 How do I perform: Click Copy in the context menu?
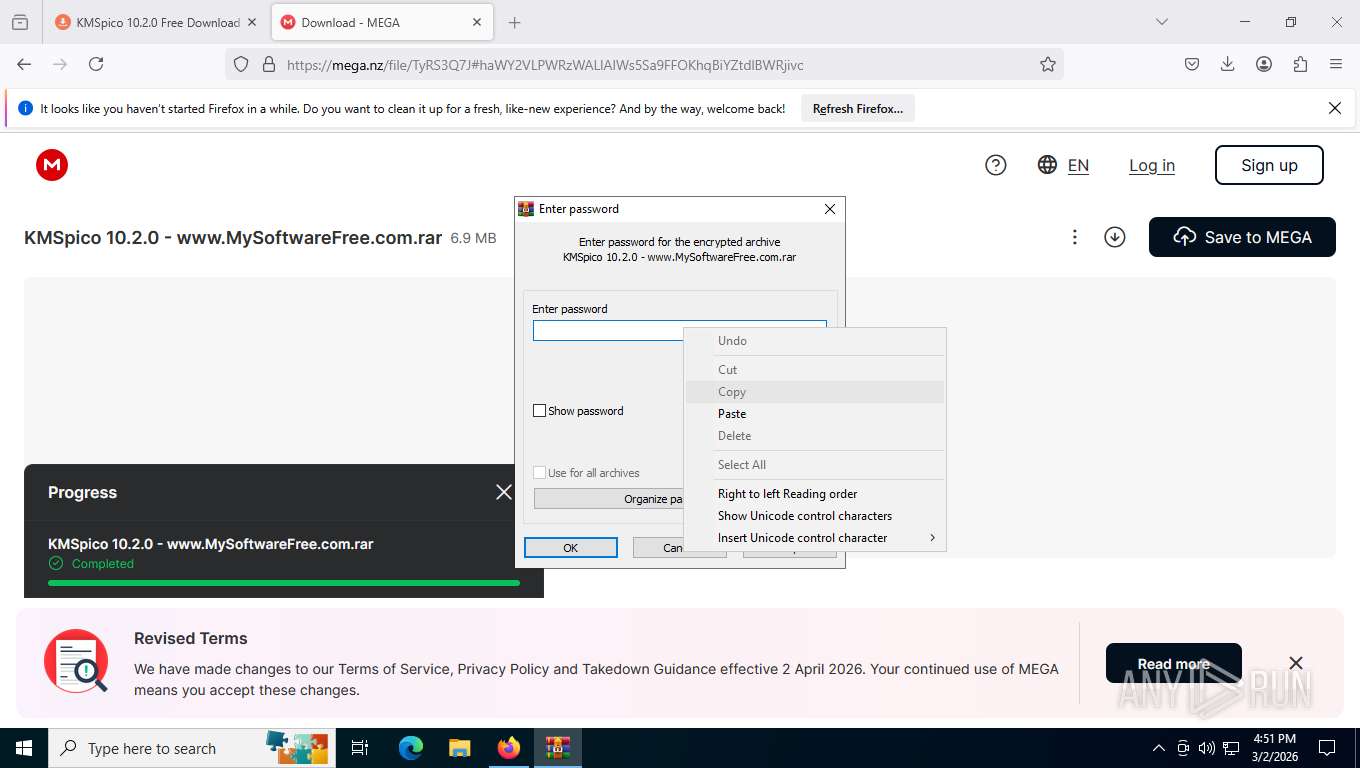click(815, 392)
